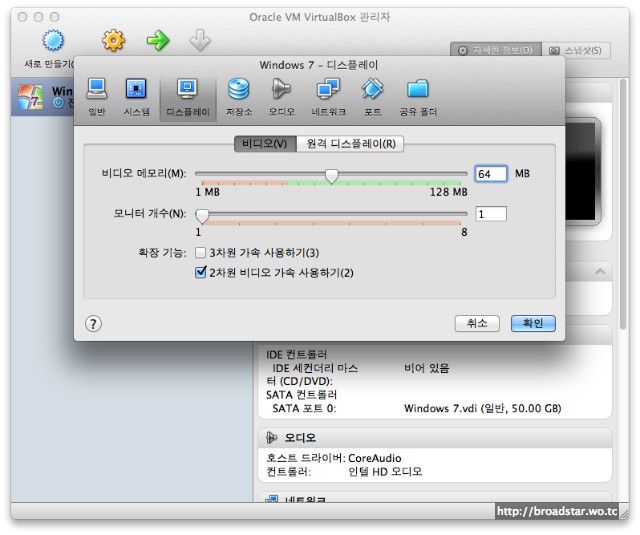Open the 오디오 (Audio) settings category
Viewport: 640px width, 535px height.
pyautogui.click(x=281, y=97)
